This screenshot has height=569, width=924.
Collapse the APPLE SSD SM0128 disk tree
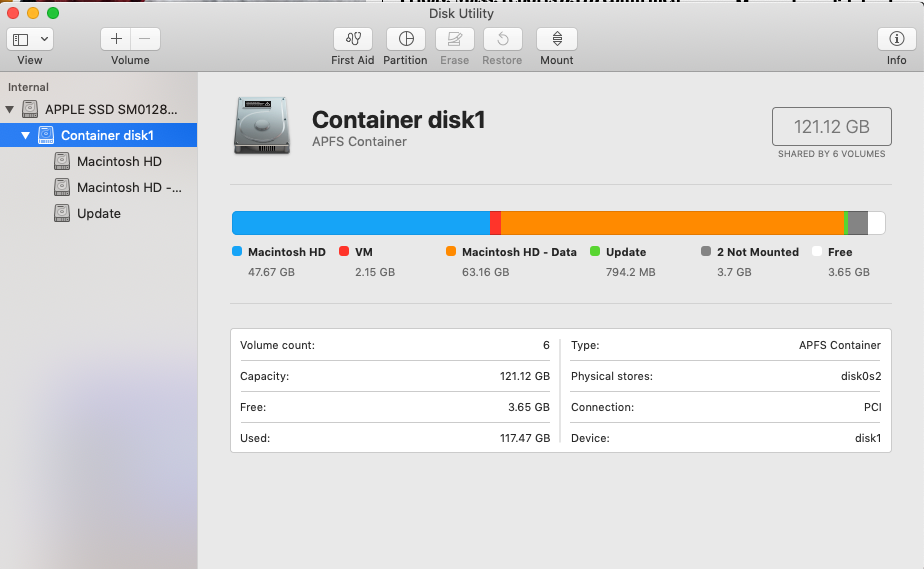coord(9,110)
